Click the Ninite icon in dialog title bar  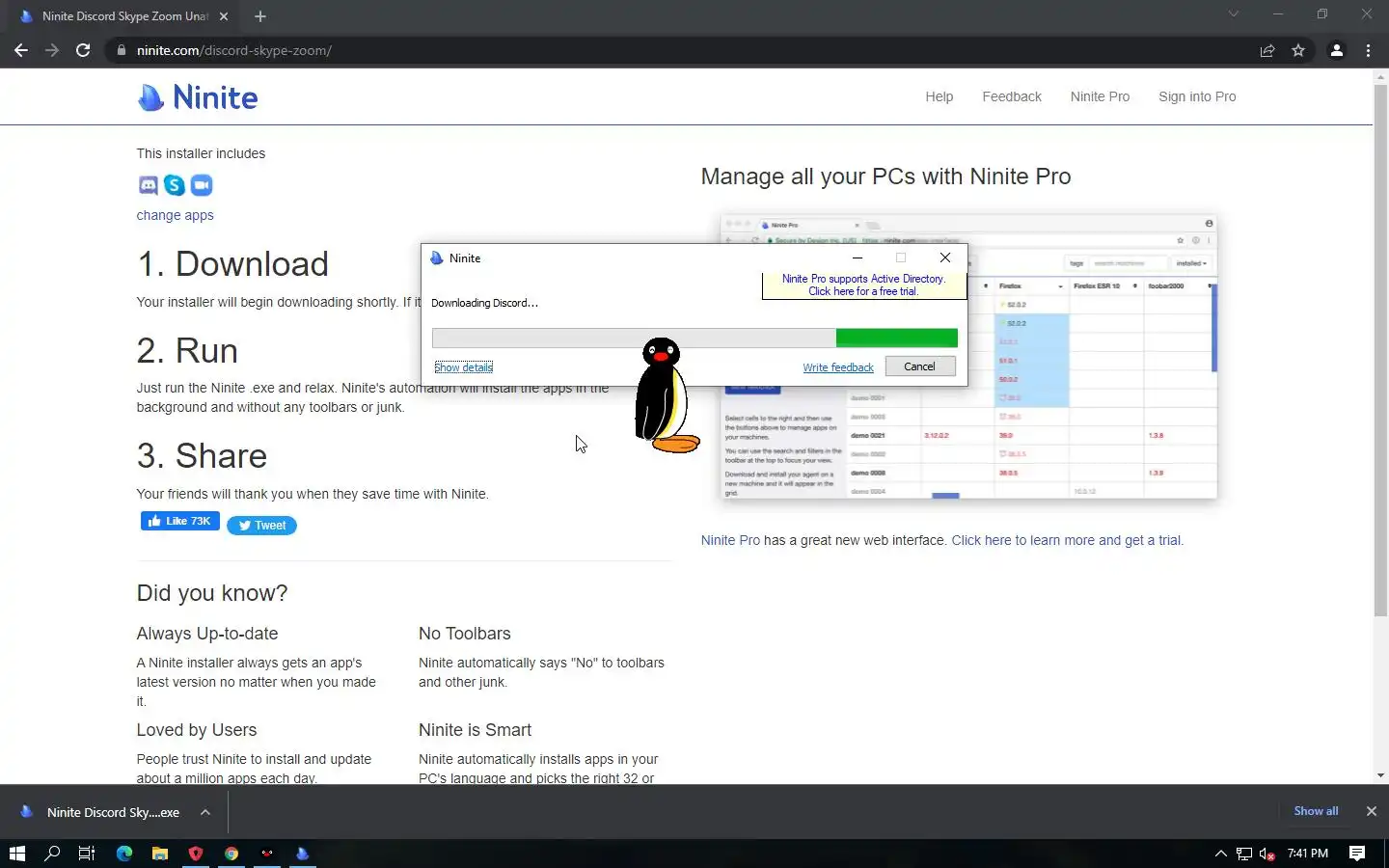click(x=437, y=258)
